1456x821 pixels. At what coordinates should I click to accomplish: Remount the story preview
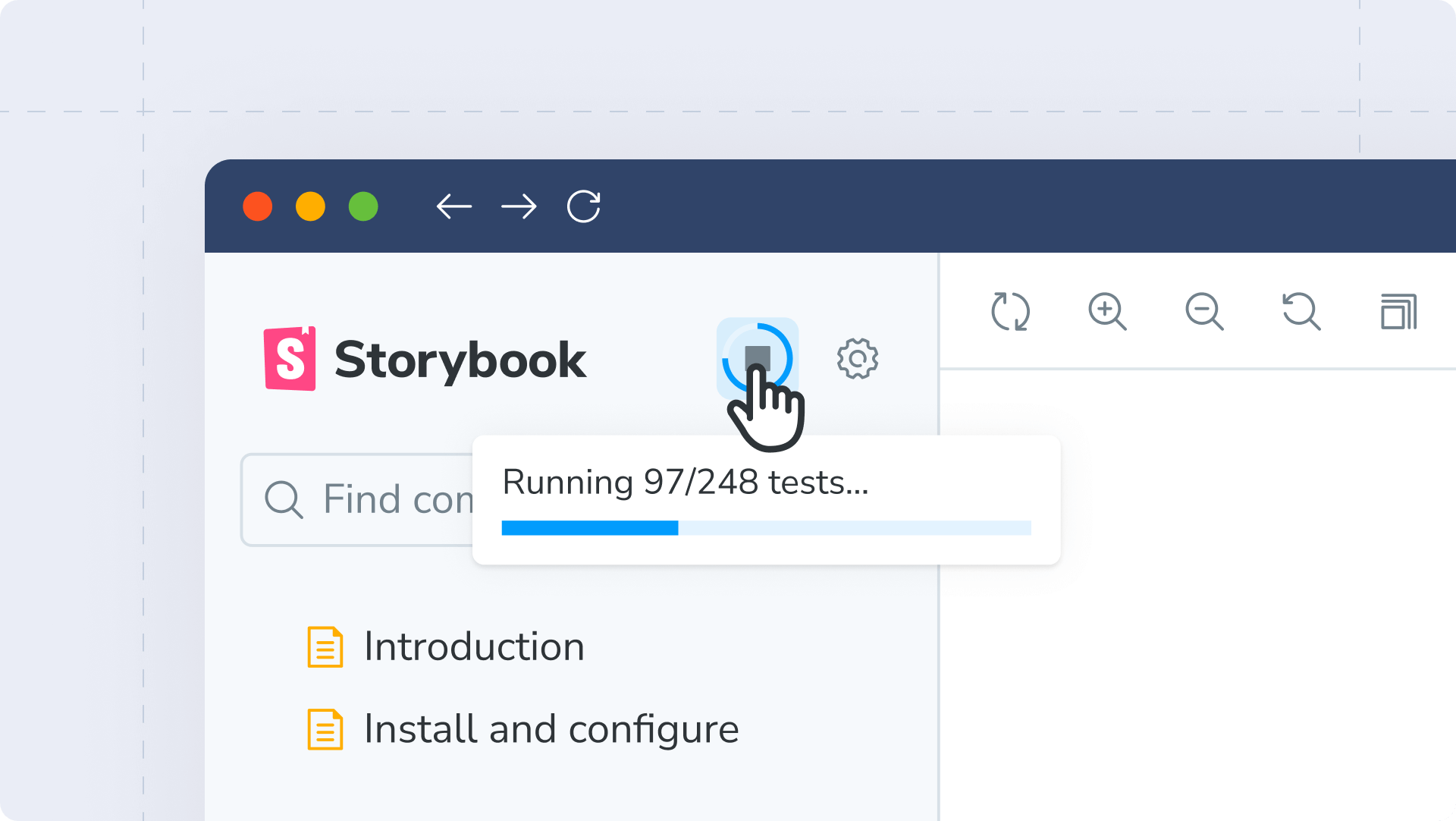pos(1011,311)
